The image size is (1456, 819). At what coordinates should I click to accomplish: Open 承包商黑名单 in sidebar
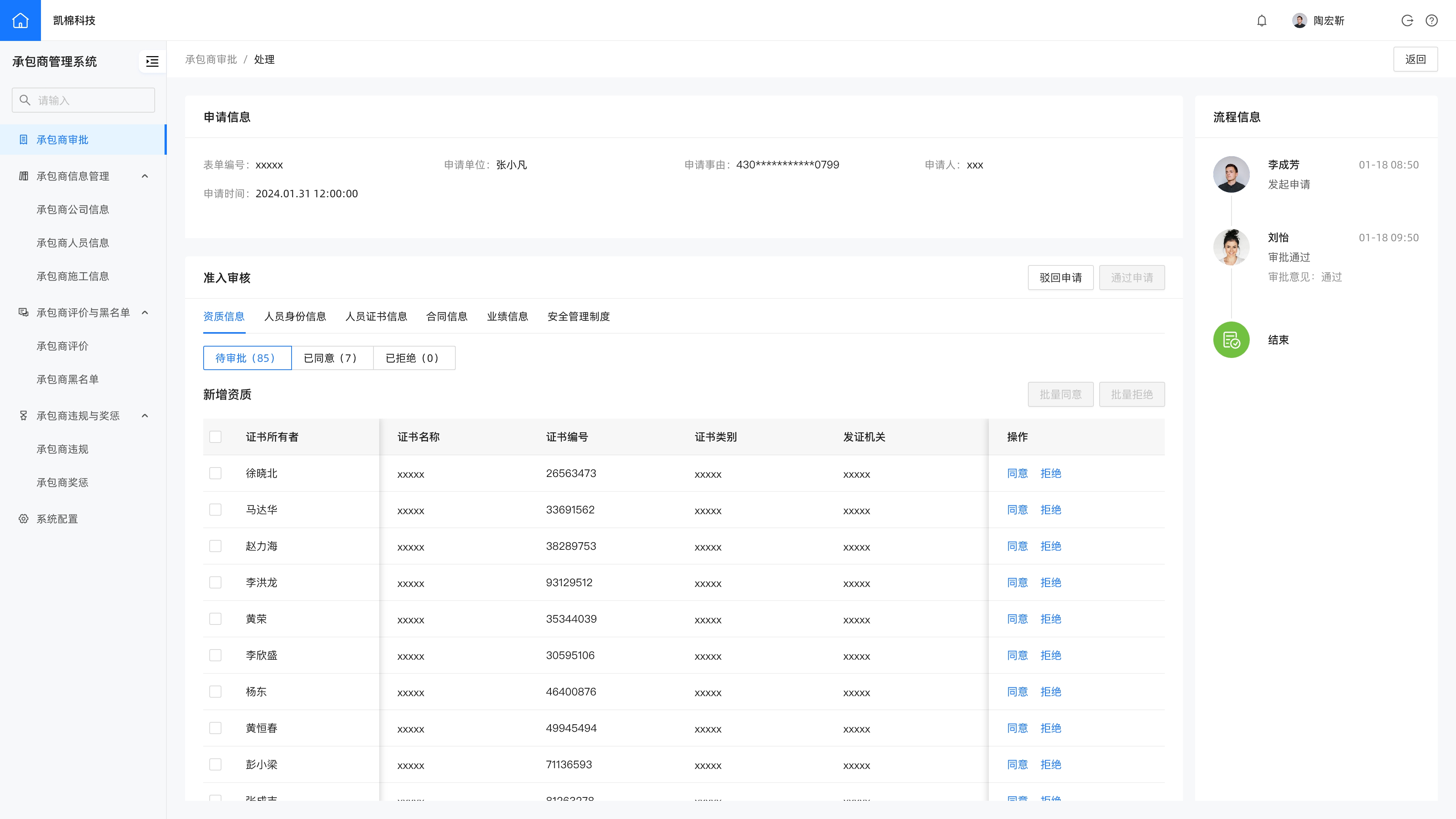(x=68, y=379)
